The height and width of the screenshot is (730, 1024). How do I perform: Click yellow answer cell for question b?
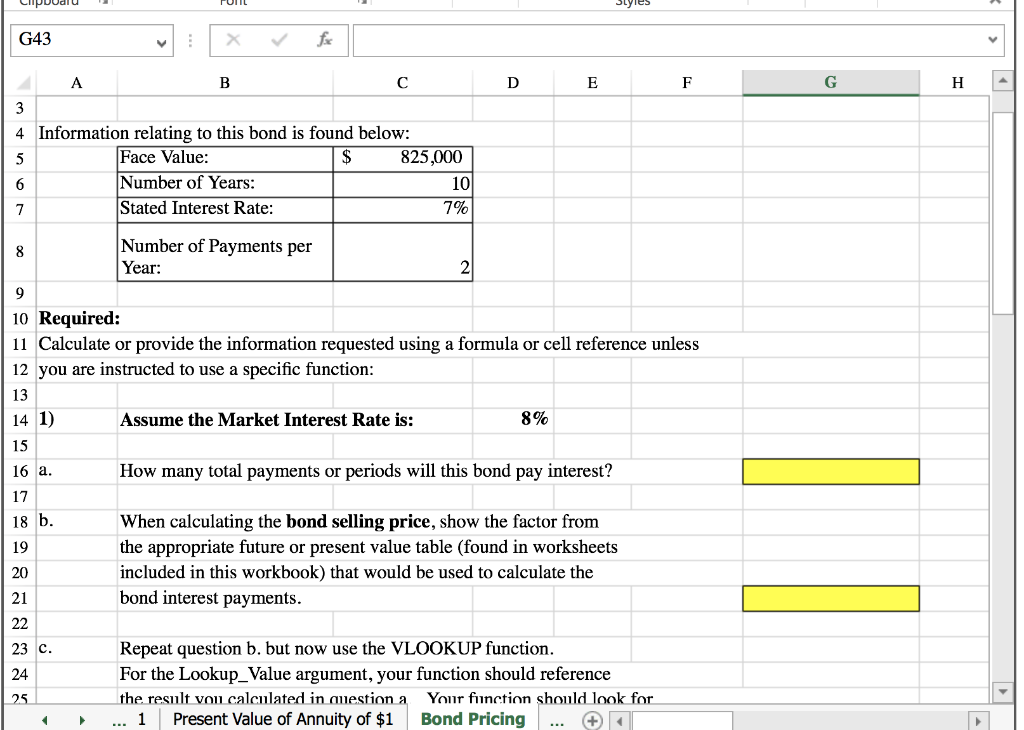pos(831,598)
